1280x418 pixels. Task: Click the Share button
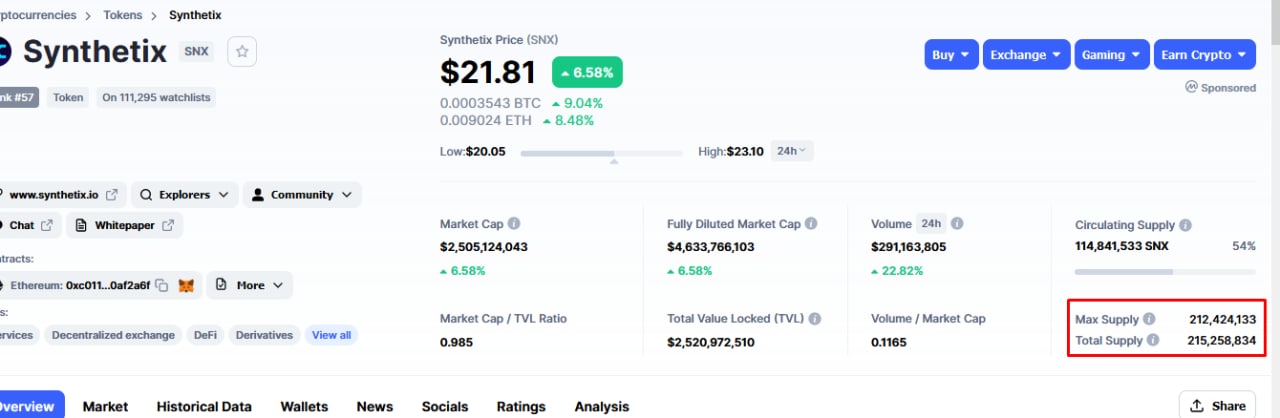click(x=1217, y=406)
